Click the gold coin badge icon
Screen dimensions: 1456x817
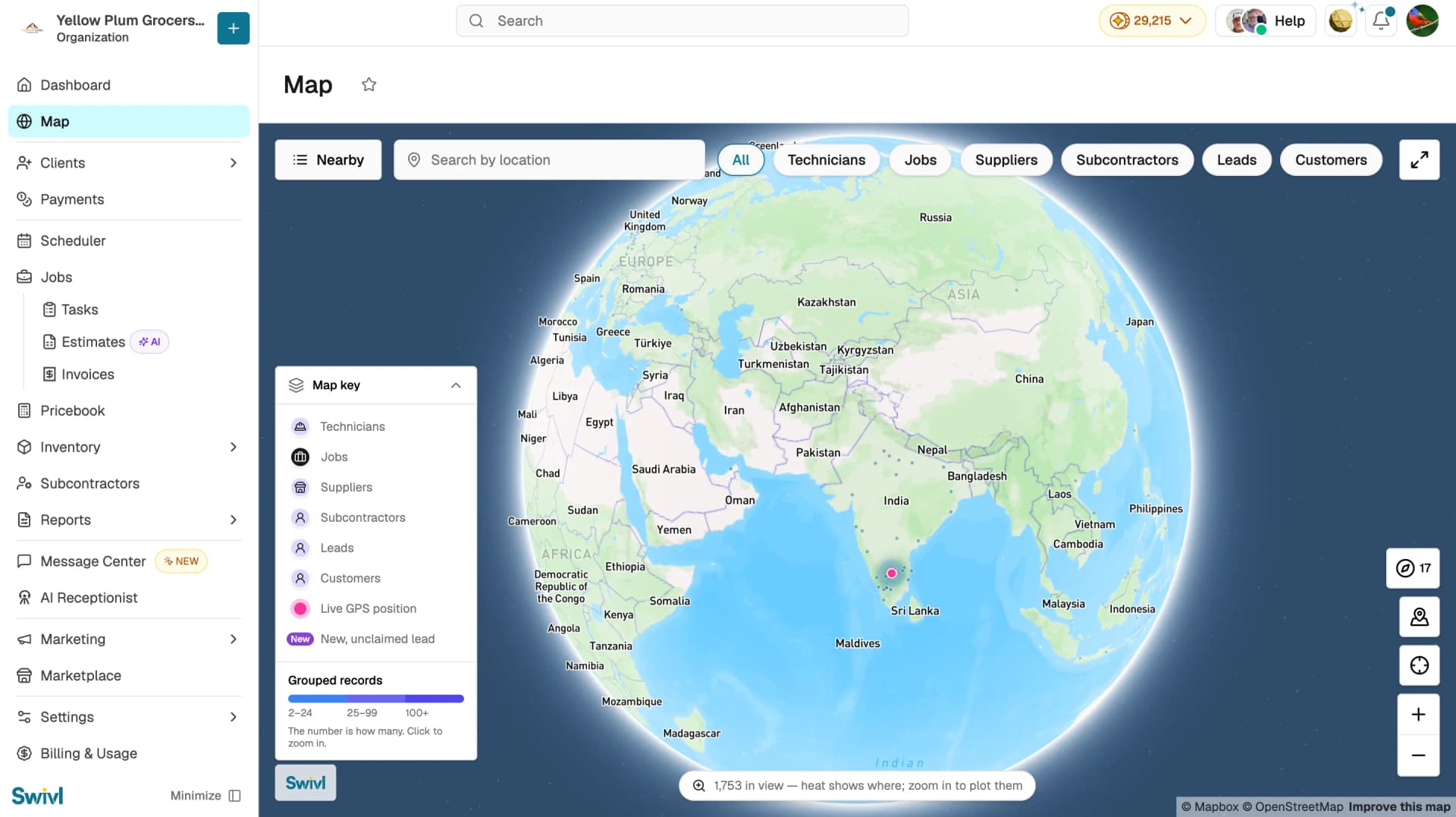pyautogui.click(x=1340, y=20)
